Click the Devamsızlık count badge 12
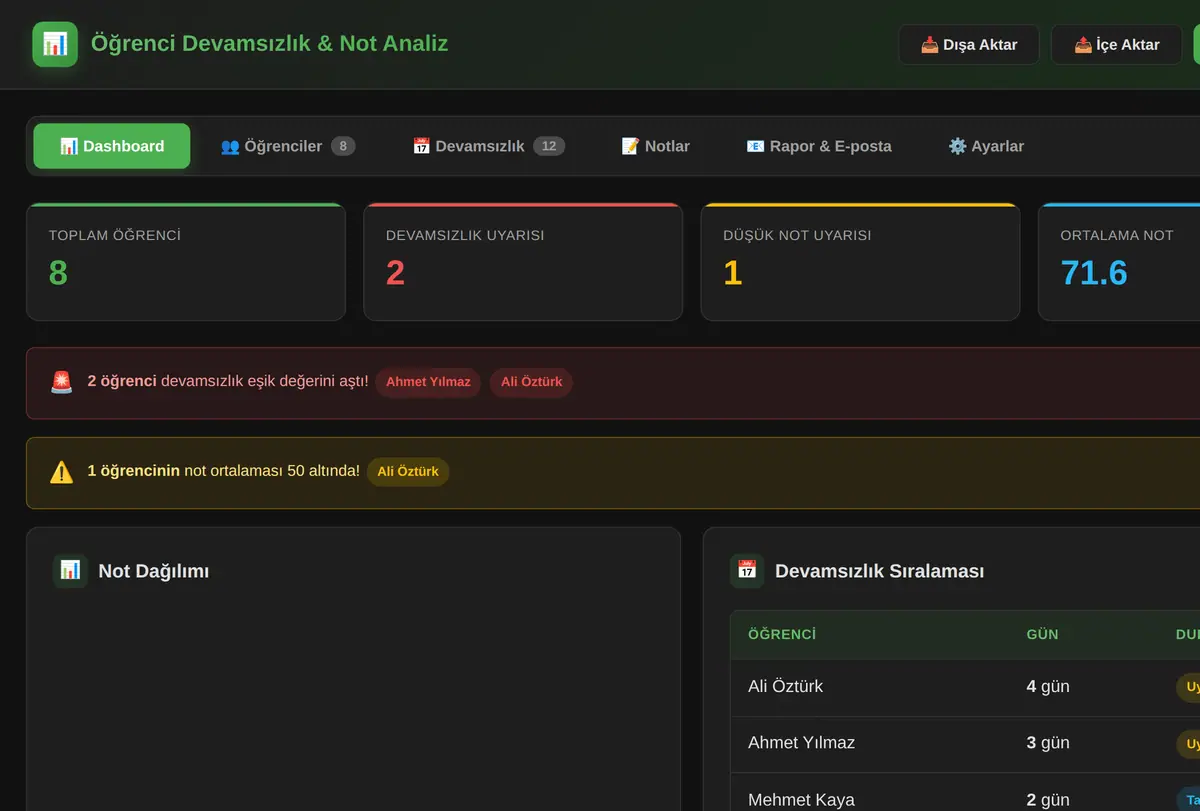Viewport: 1200px width, 811px height. (549, 146)
